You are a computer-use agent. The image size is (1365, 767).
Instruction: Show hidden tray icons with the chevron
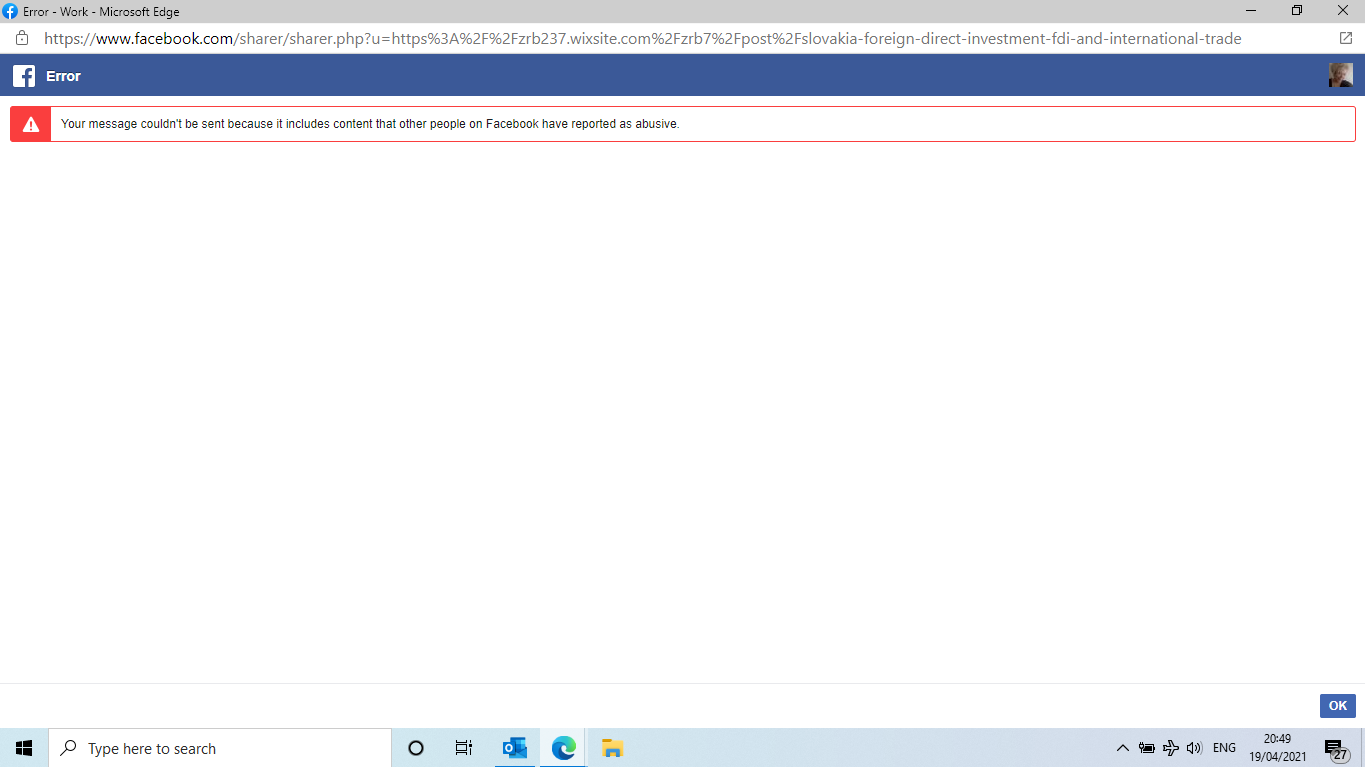(x=1122, y=747)
